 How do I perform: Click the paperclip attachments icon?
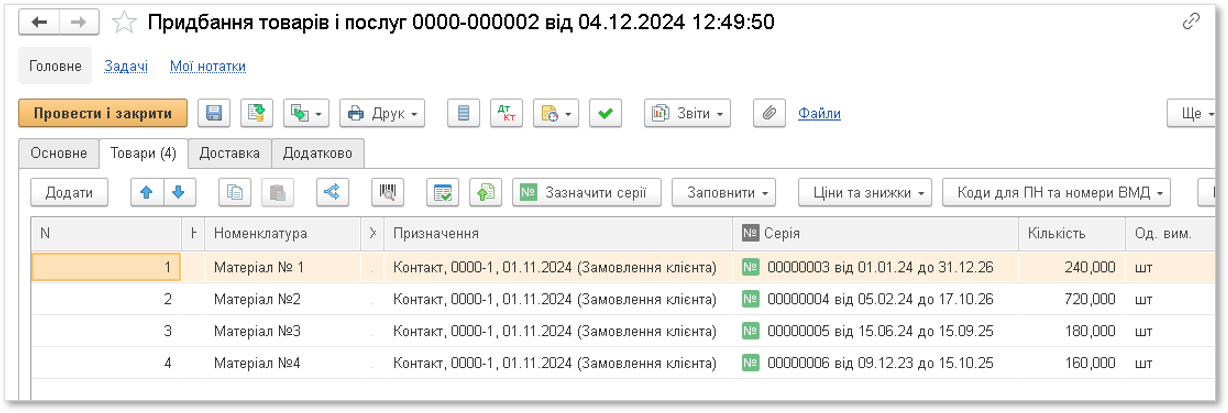tap(769, 114)
